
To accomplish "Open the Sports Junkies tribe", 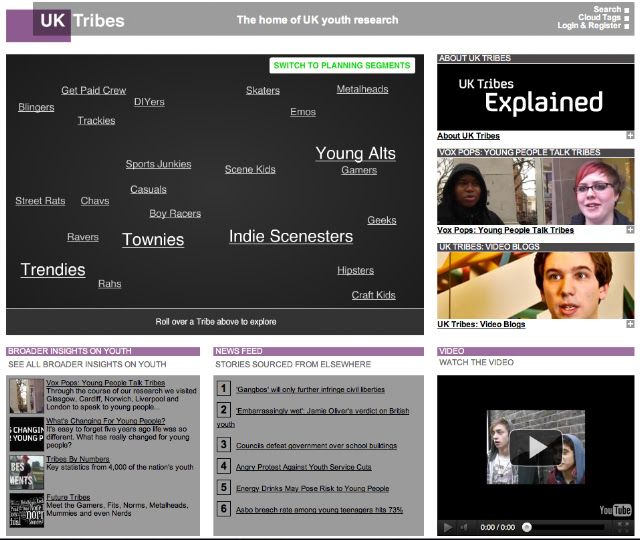I will [x=158, y=164].
